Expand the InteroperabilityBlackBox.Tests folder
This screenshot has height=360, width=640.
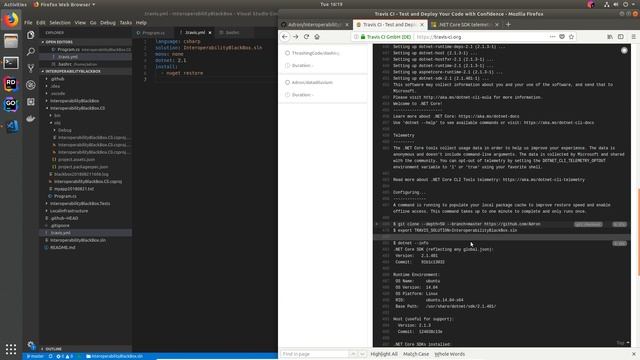80,204
